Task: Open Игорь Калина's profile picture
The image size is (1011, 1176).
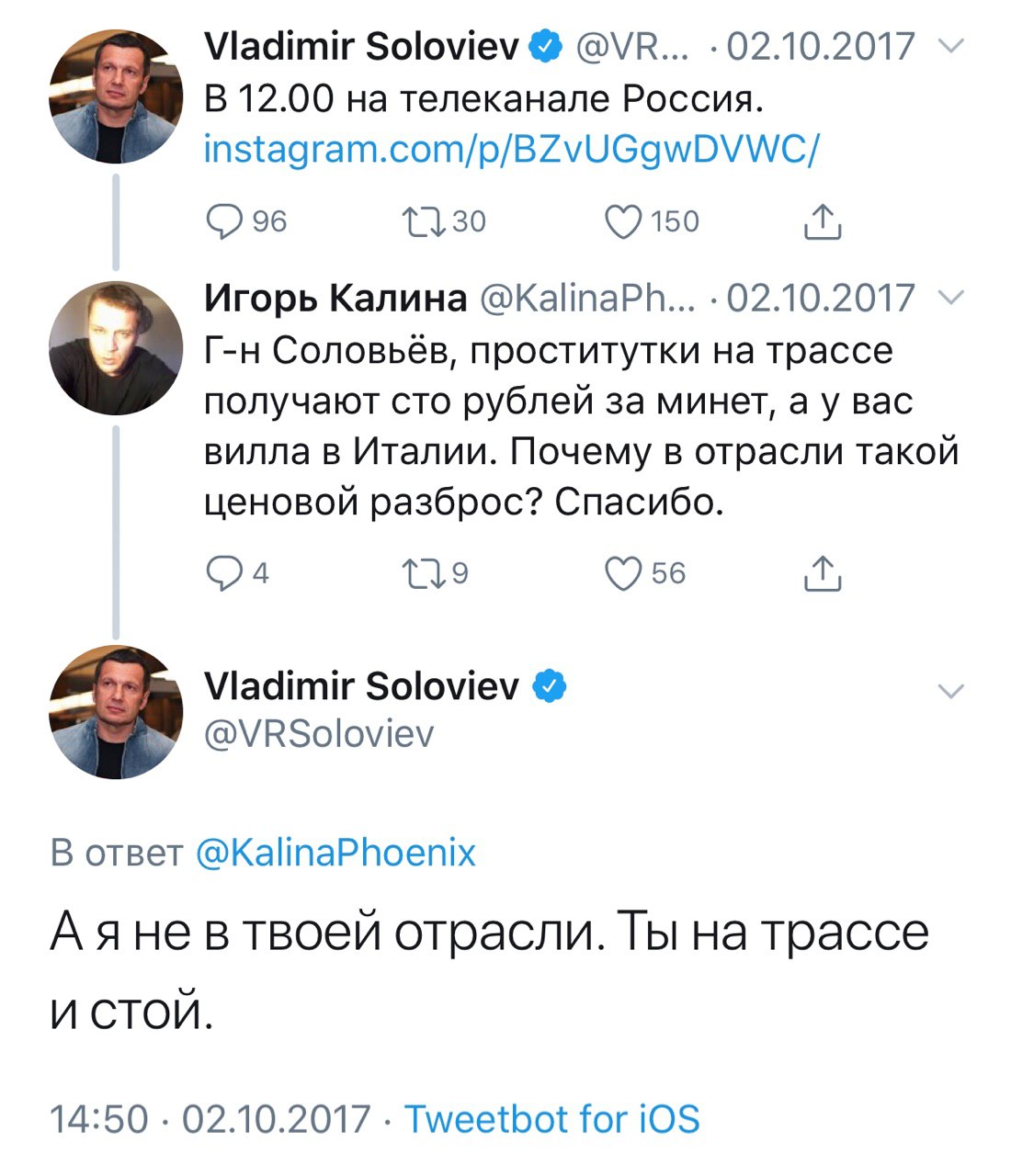Action: 116,348
